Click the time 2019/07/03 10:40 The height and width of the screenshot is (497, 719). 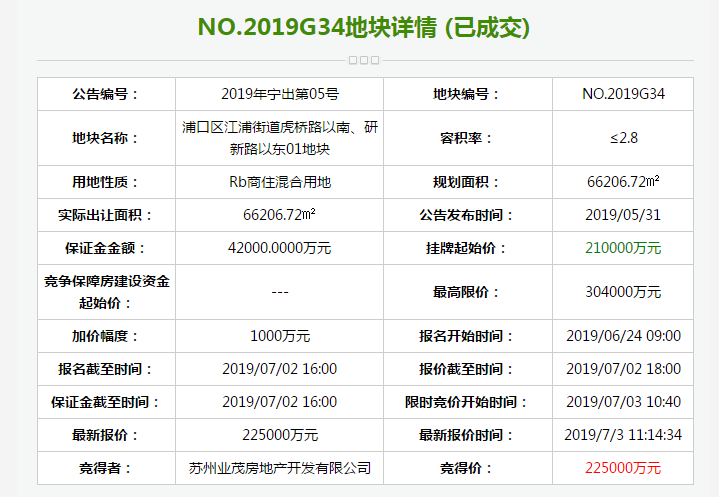point(623,402)
